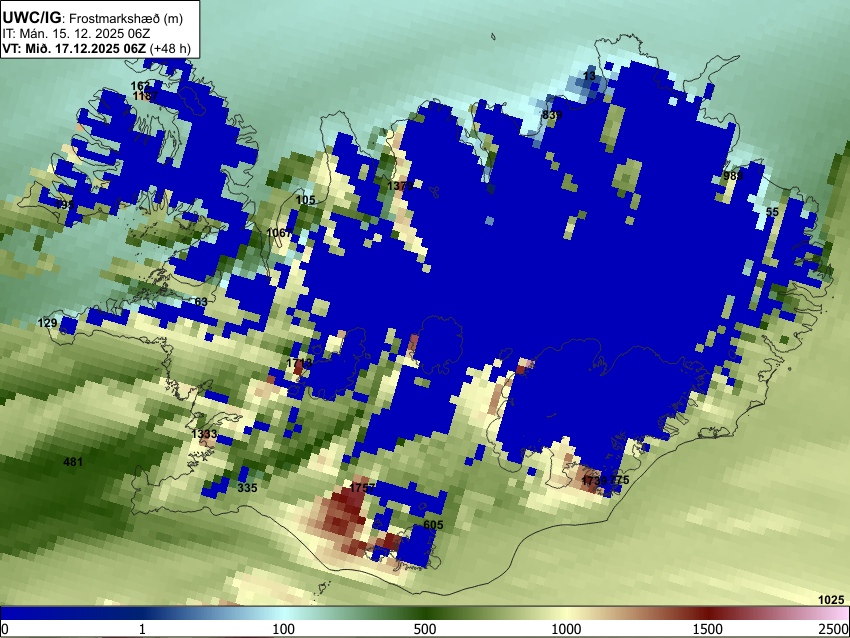Click the map value 1739
850x638 pixels.
pos(594,481)
